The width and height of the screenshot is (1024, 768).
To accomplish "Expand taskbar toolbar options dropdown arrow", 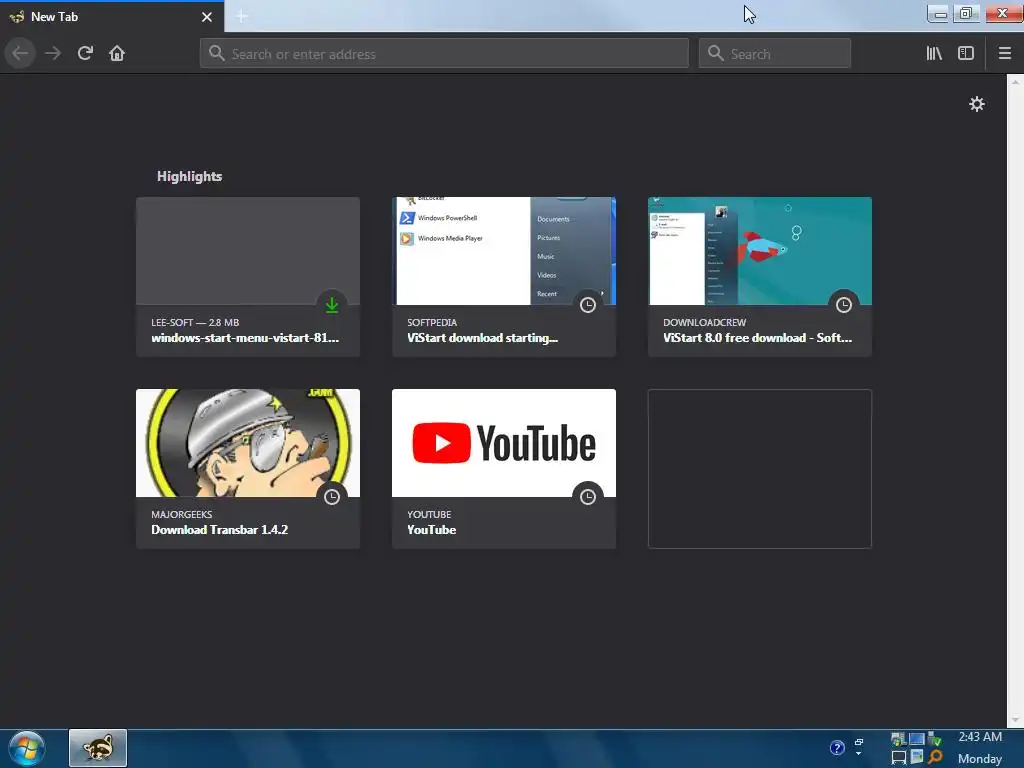I will pos(859,754).
